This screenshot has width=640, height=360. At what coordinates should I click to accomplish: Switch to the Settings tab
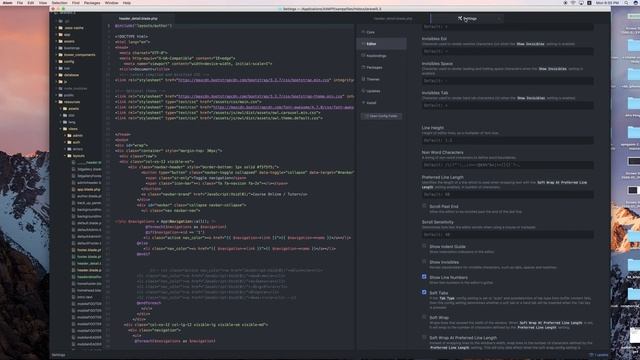pos(467,18)
